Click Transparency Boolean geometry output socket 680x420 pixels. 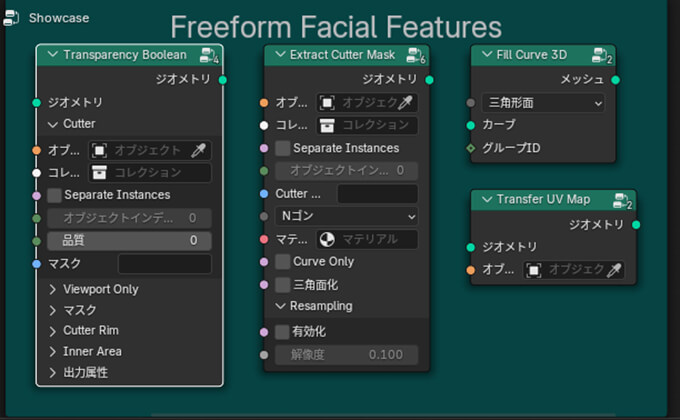(222, 80)
